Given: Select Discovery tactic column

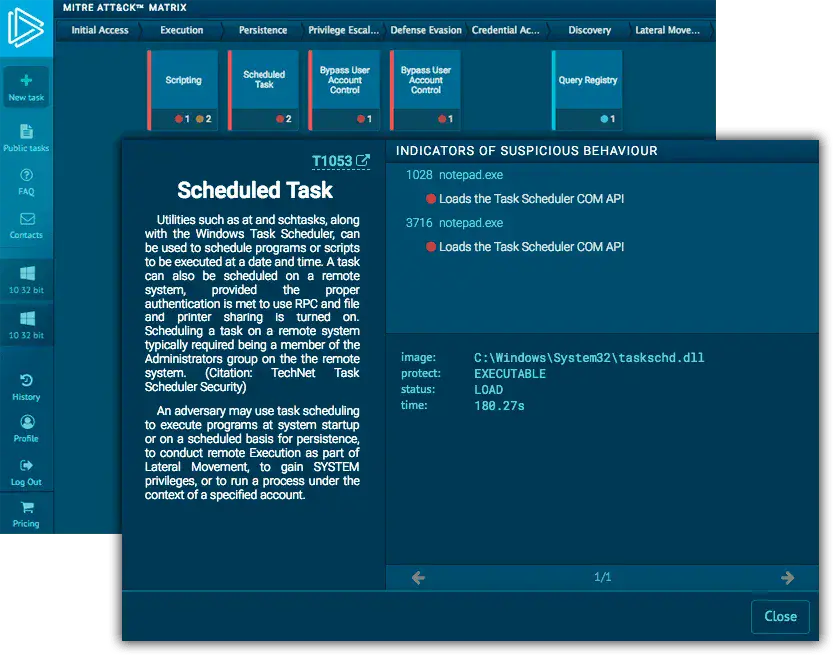Looking at the screenshot, I should click(589, 30).
